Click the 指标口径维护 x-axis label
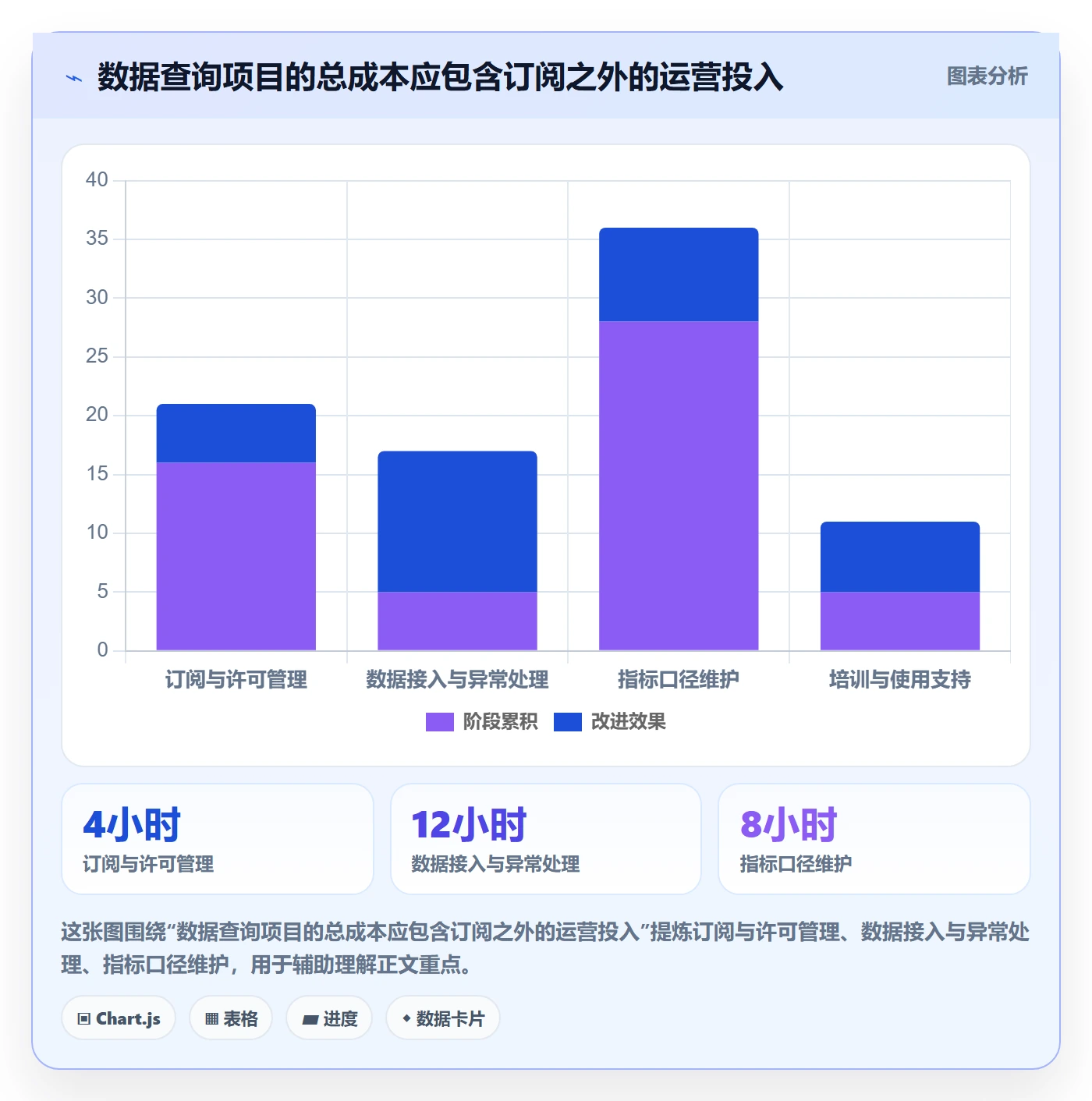Viewport: 1092px width, 1101px height. pos(679,680)
